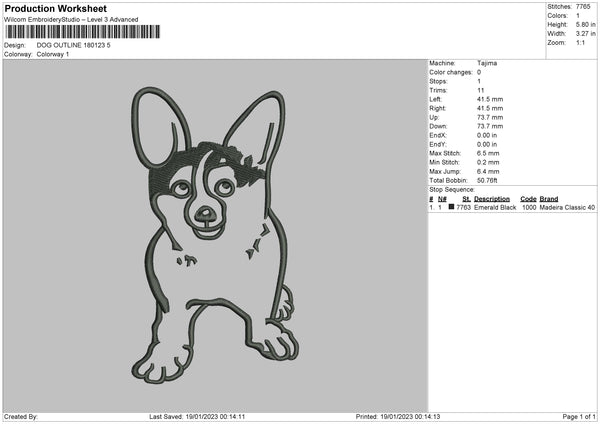Click the Total Bobbin 50.76ft value

pyautogui.click(x=489, y=179)
